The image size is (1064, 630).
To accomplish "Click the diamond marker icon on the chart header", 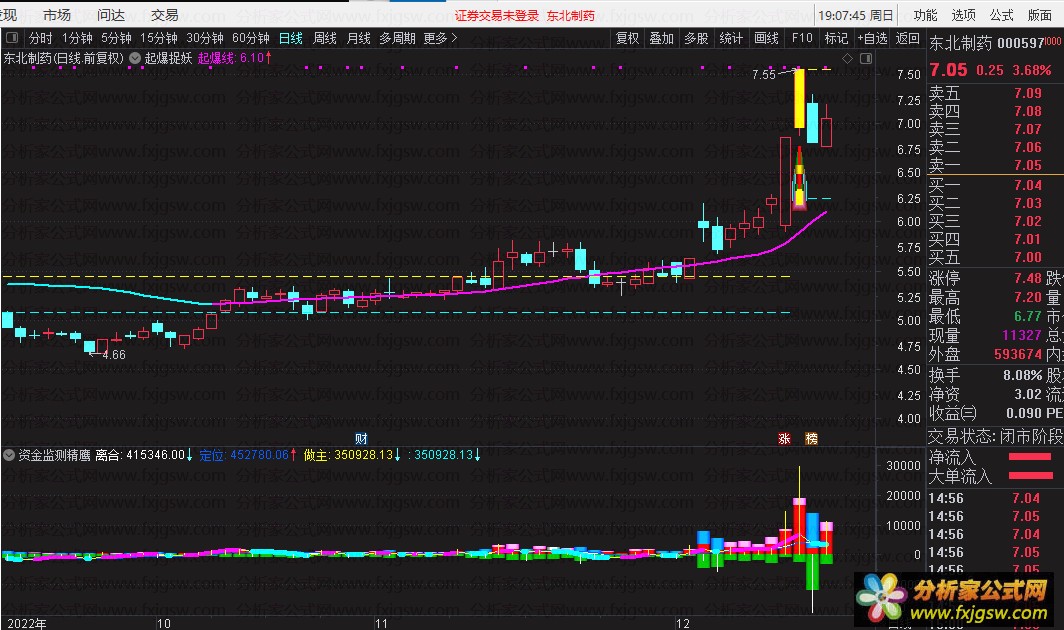I will pos(848,58).
